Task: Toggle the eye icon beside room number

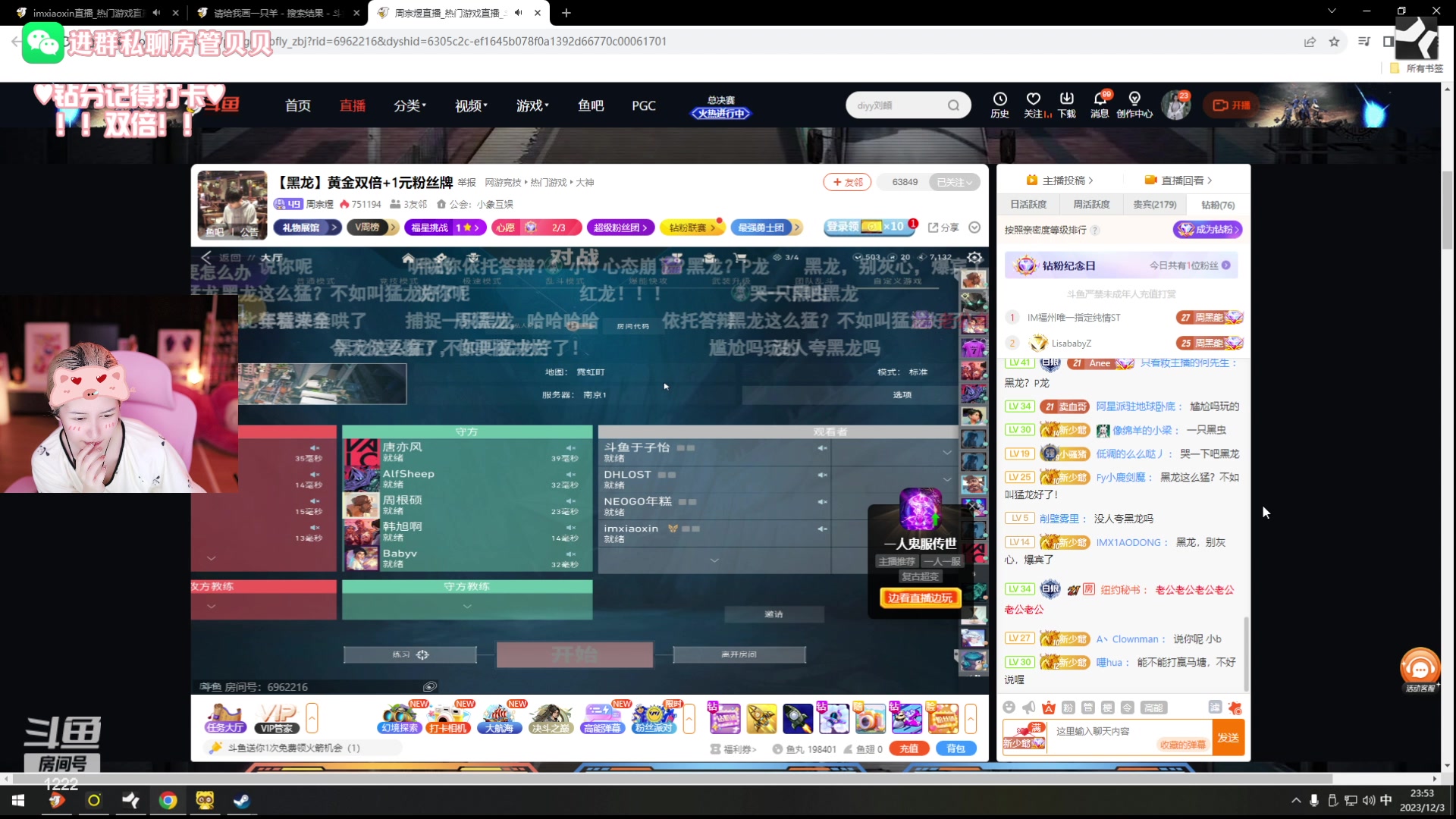Action: point(430,686)
